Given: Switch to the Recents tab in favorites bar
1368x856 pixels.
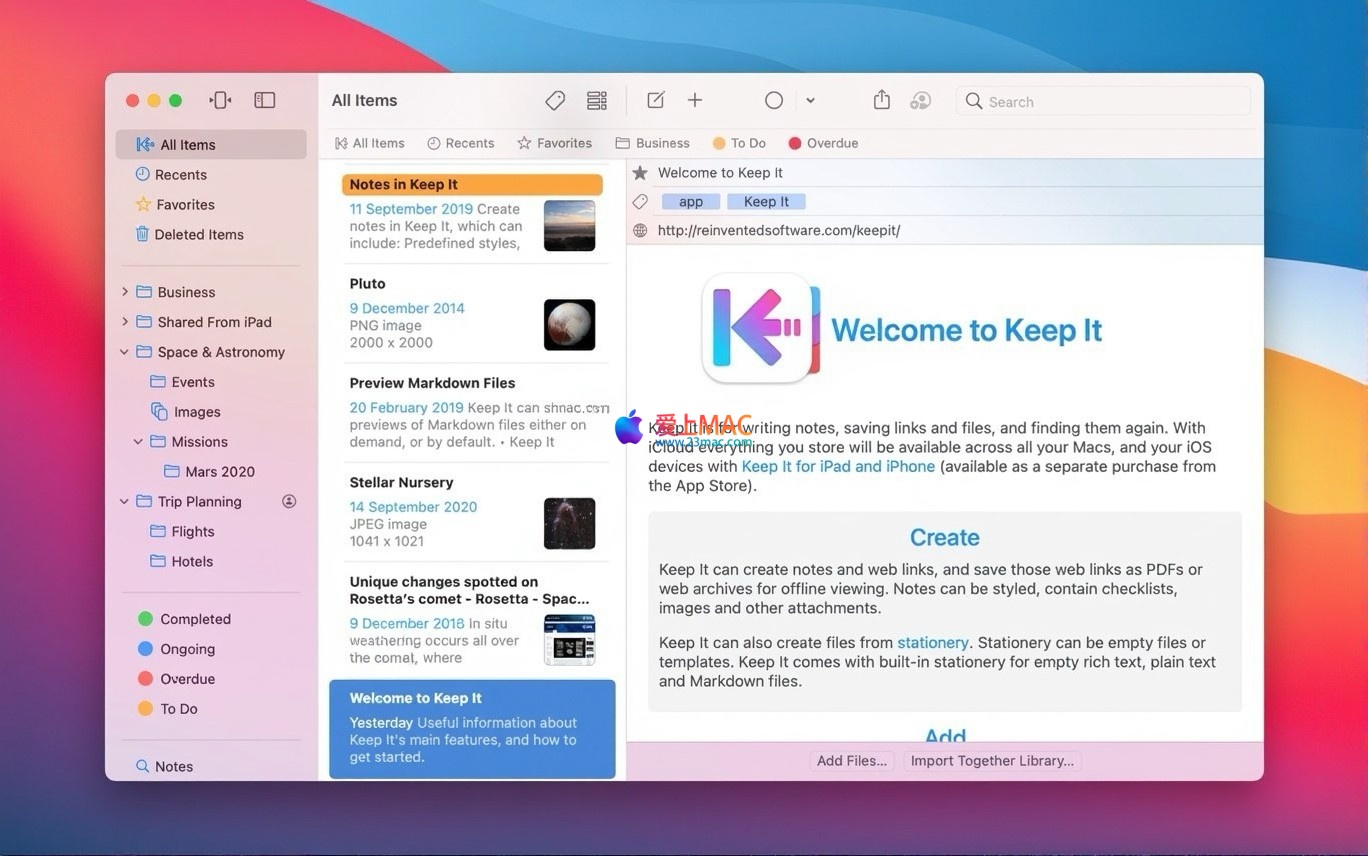Looking at the screenshot, I should pos(461,143).
